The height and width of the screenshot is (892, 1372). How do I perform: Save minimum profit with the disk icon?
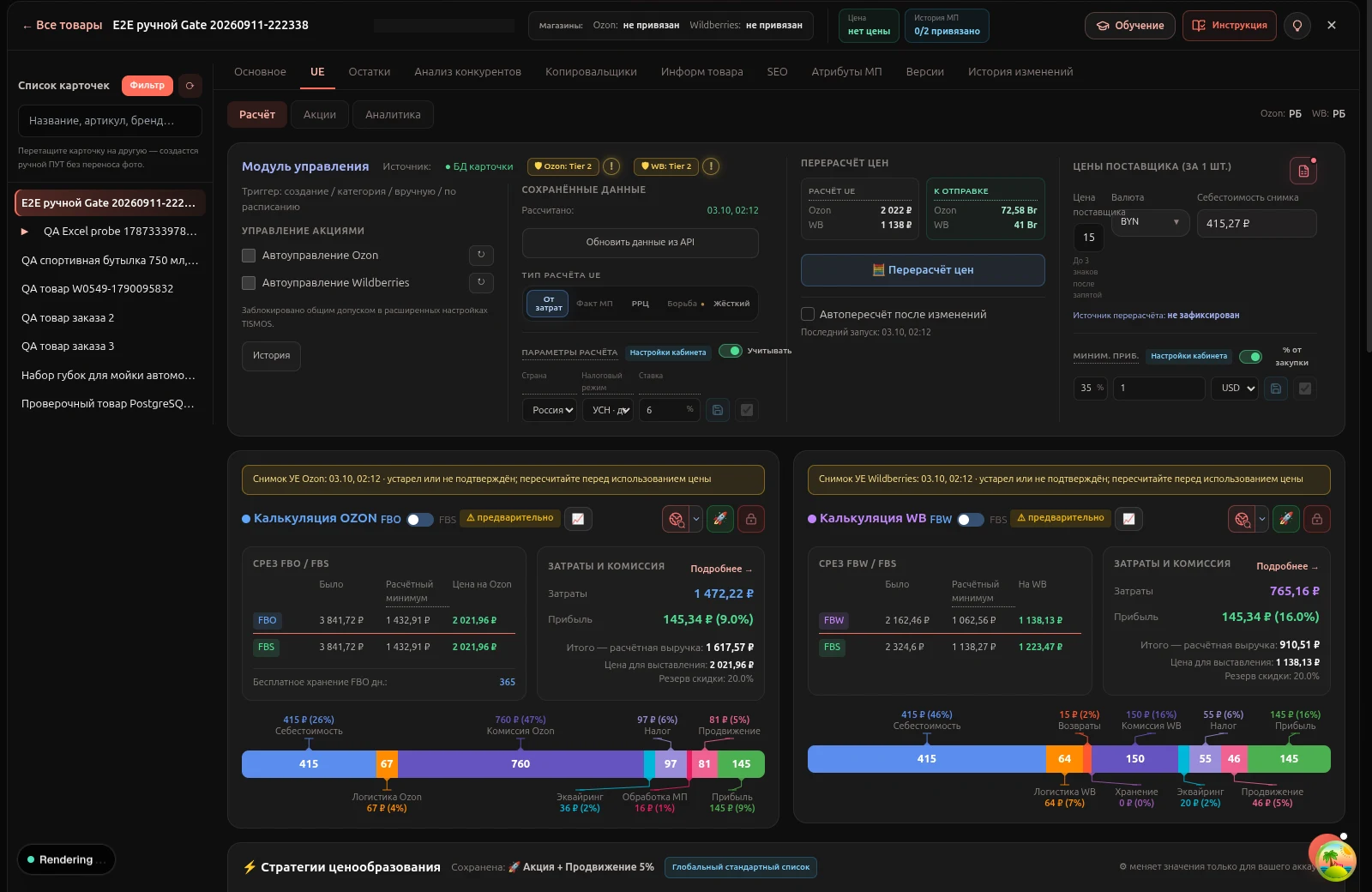(x=1276, y=389)
